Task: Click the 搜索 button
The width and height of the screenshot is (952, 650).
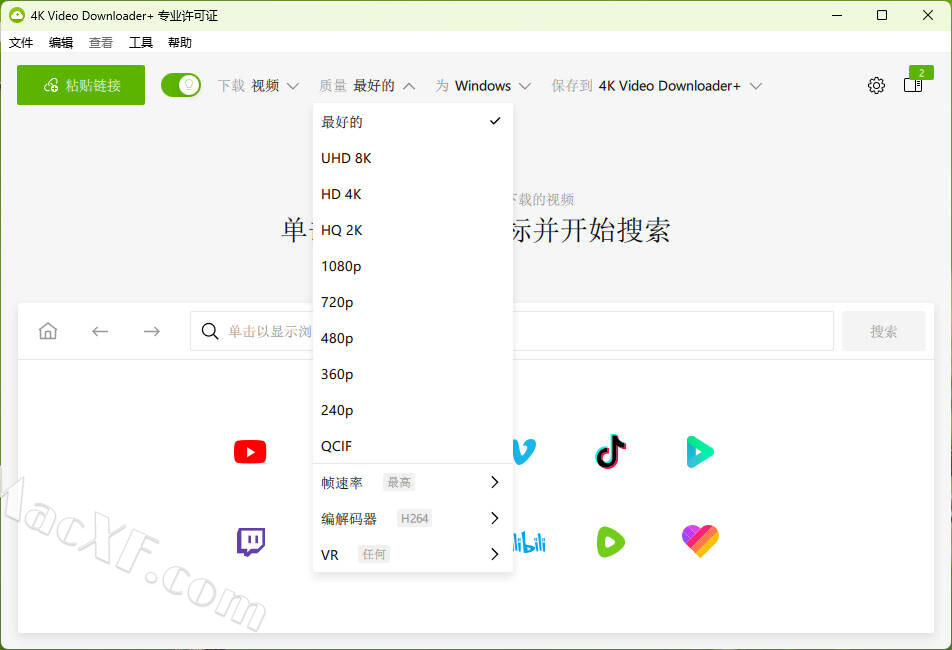Action: [883, 331]
